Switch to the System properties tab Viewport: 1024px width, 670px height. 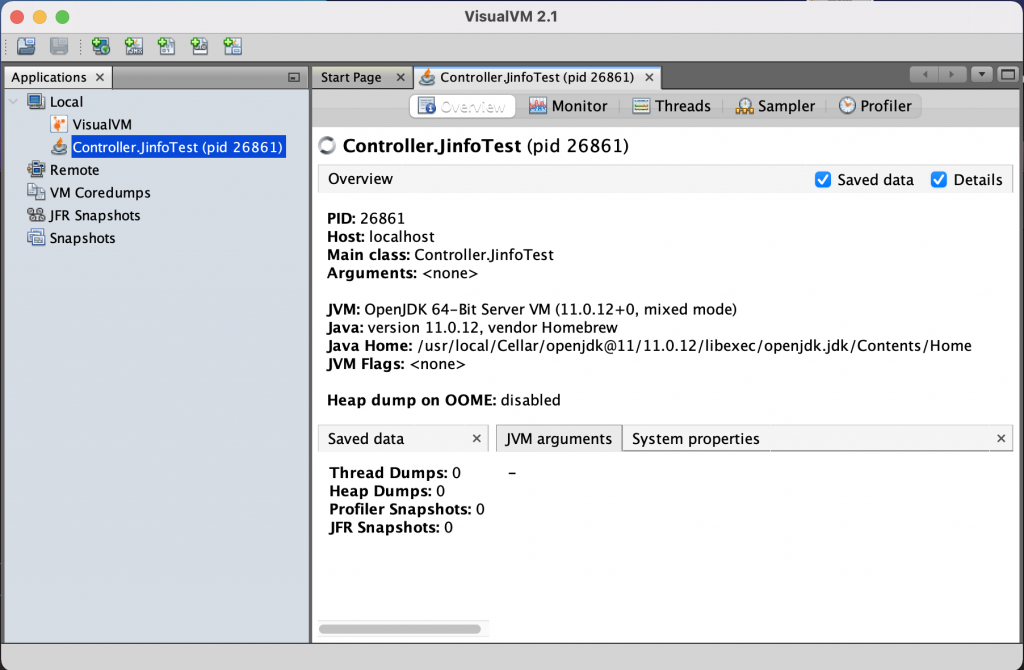[696, 439]
